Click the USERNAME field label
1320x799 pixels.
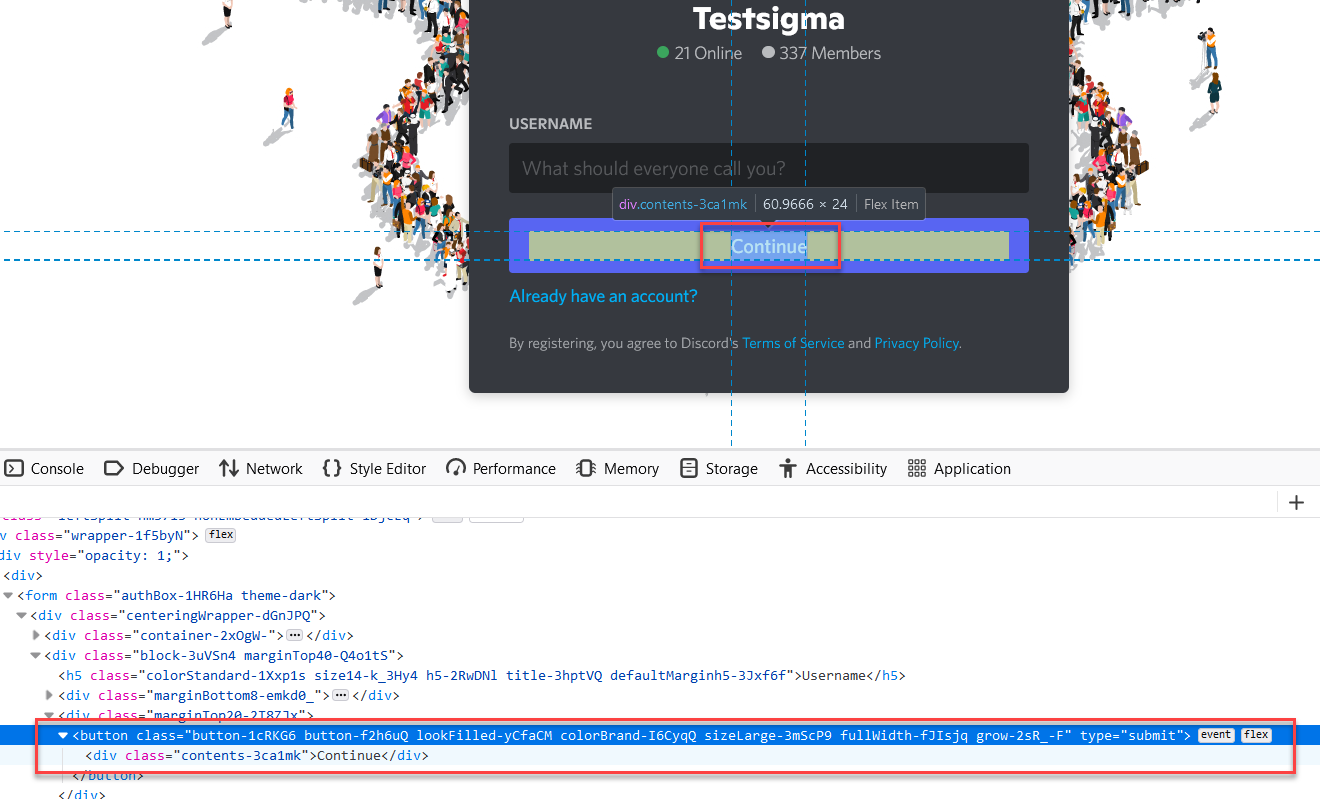tap(550, 124)
